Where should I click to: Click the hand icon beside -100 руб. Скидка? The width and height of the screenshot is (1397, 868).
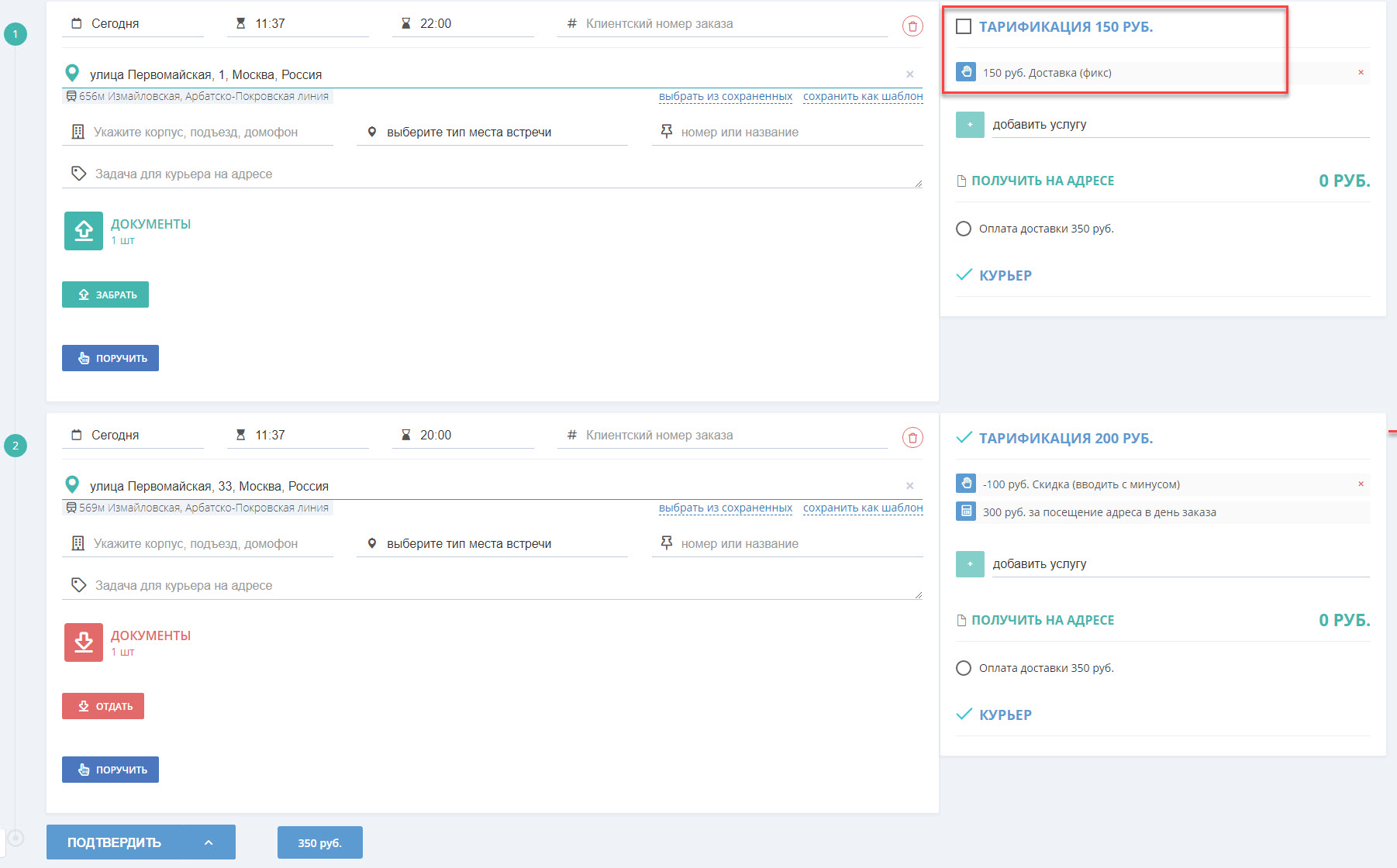pos(966,484)
